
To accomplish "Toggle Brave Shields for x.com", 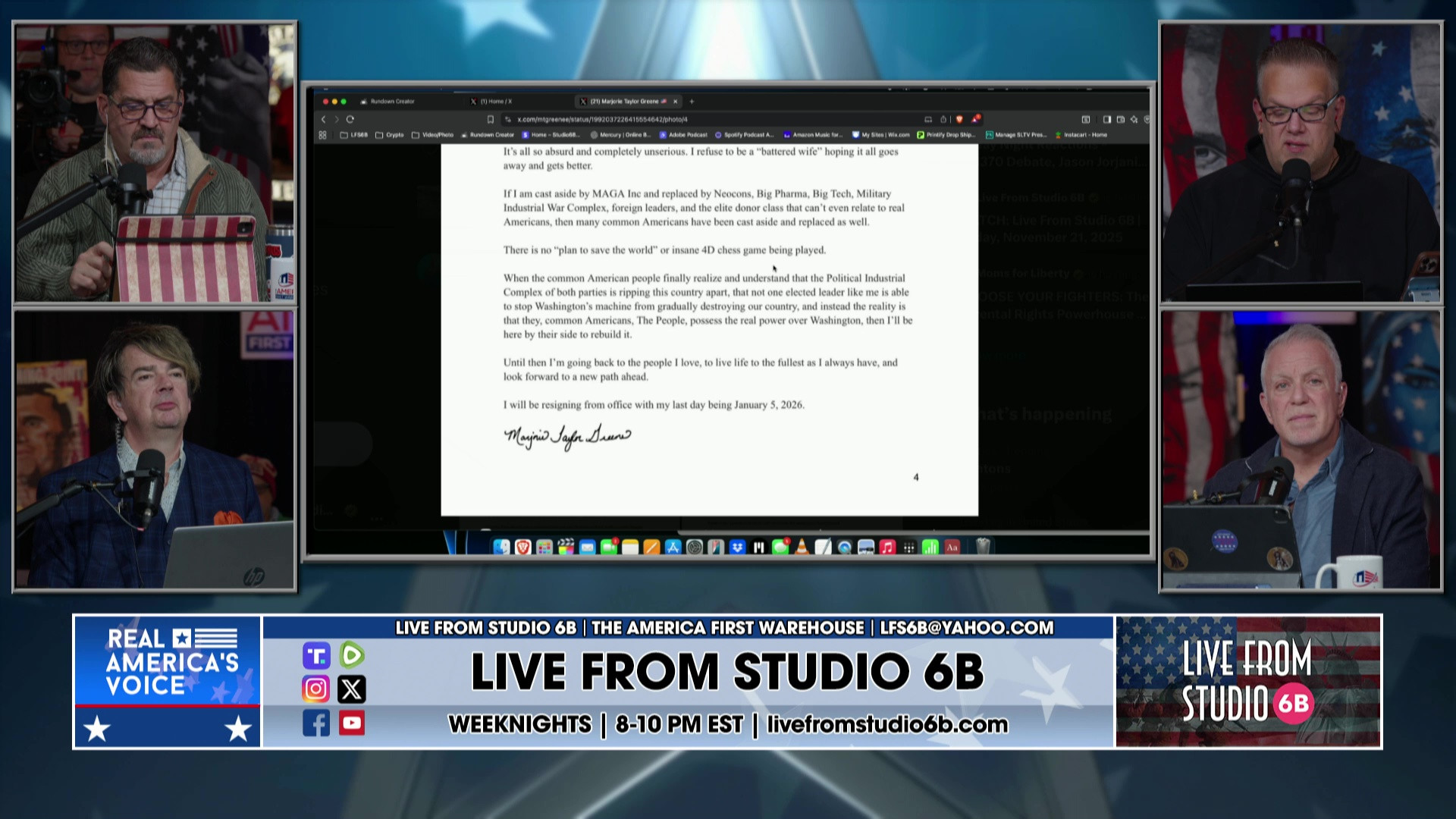I will coord(961,120).
